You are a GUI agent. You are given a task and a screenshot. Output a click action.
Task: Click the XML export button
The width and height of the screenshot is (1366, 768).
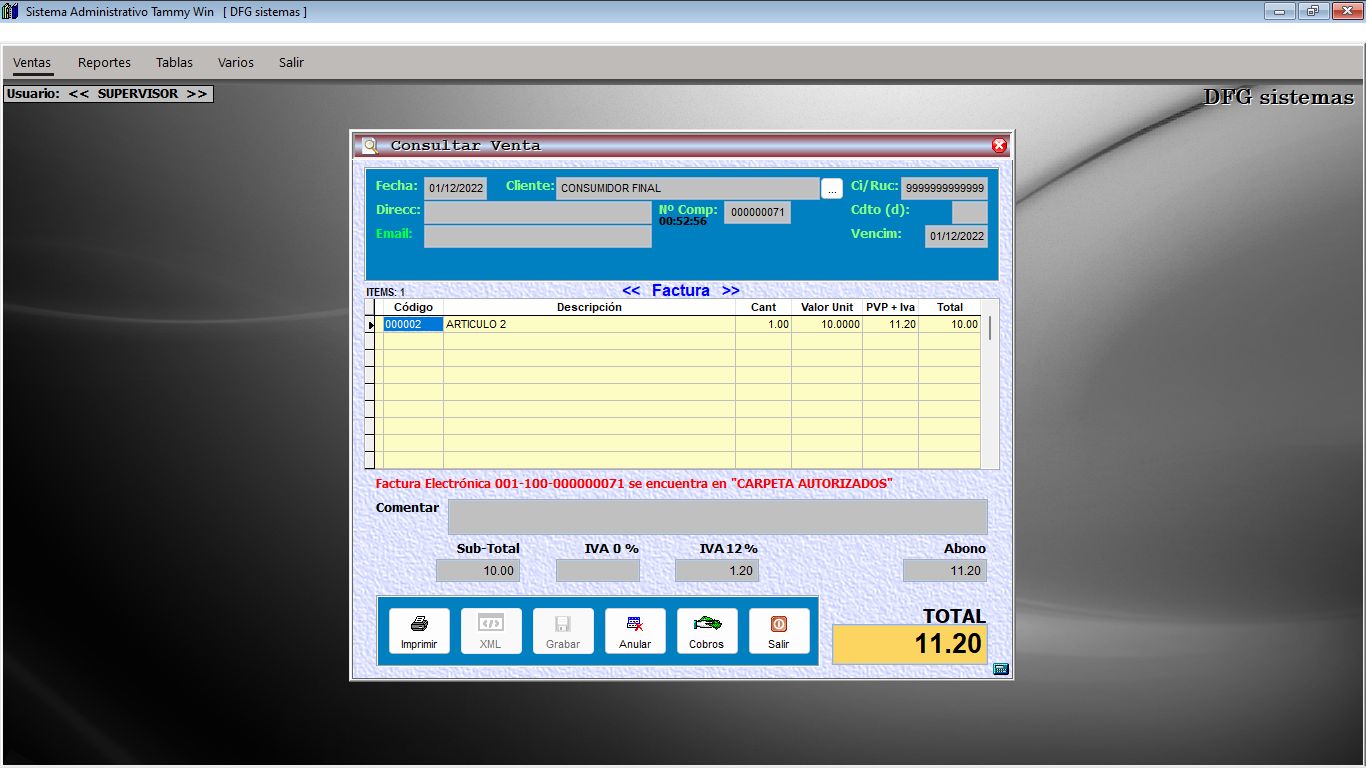[491, 631]
